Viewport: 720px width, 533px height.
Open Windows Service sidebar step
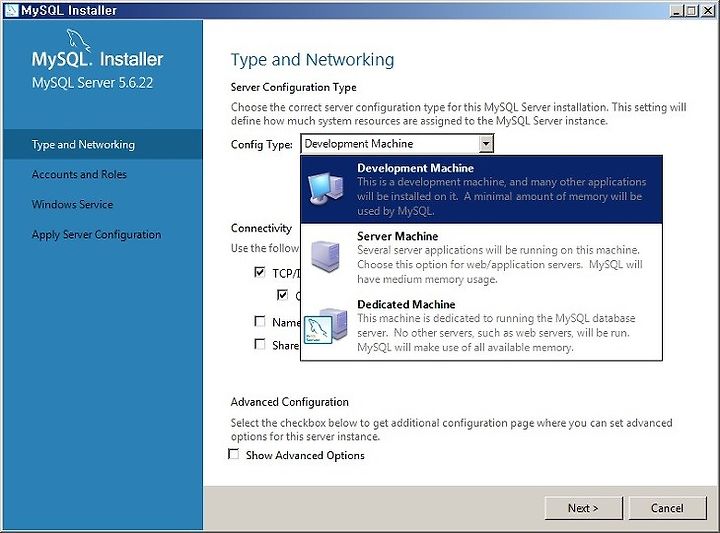[72, 204]
